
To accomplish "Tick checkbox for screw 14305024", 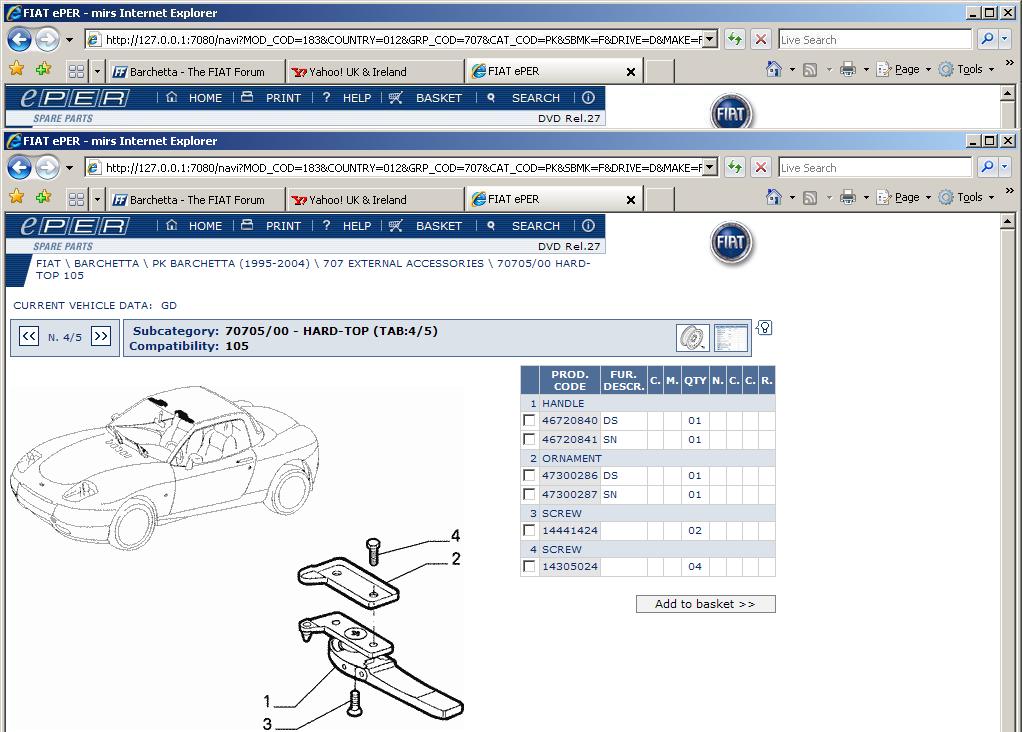I will [x=529, y=566].
